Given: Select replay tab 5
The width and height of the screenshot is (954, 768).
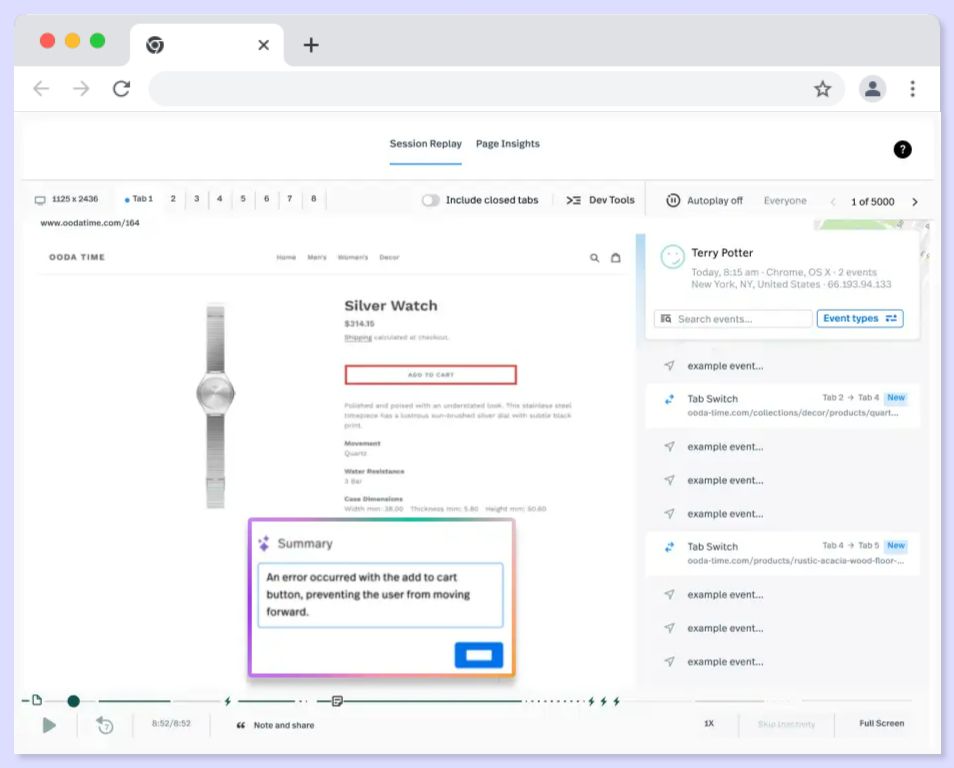Looking at the screenshot, I should (243, 199).
